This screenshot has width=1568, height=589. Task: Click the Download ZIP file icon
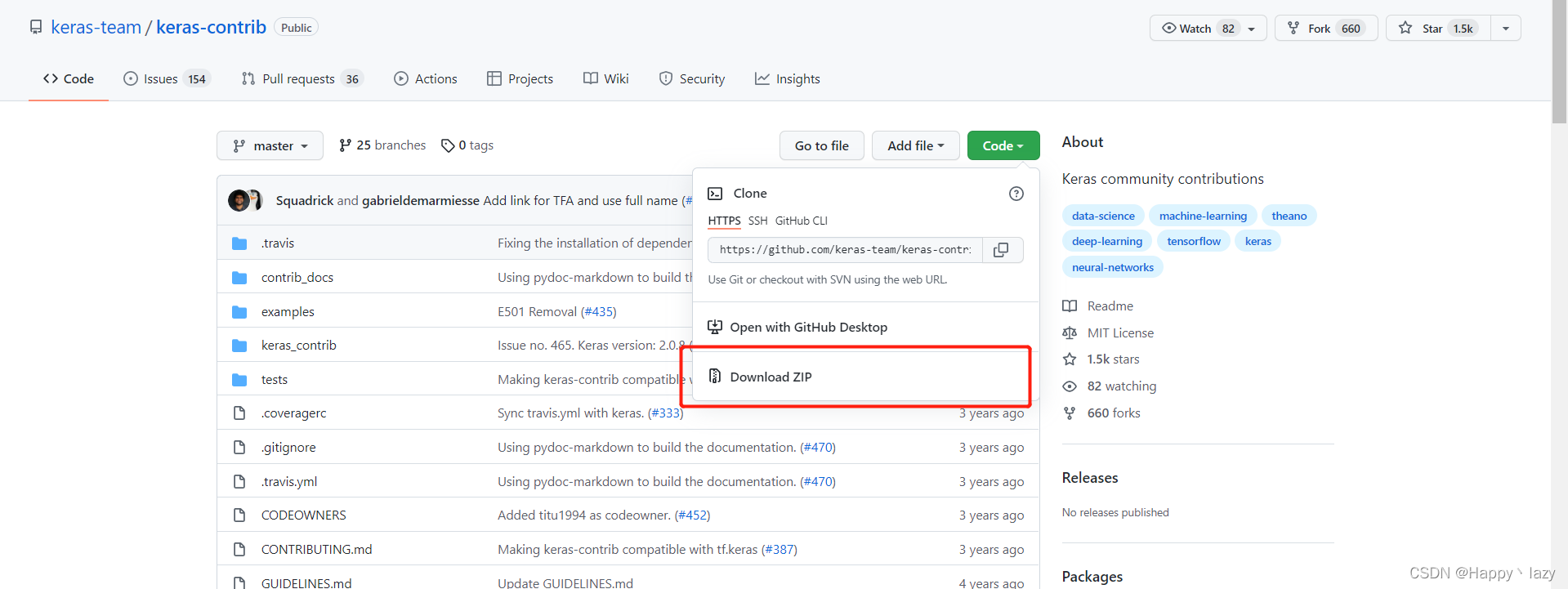715,376
